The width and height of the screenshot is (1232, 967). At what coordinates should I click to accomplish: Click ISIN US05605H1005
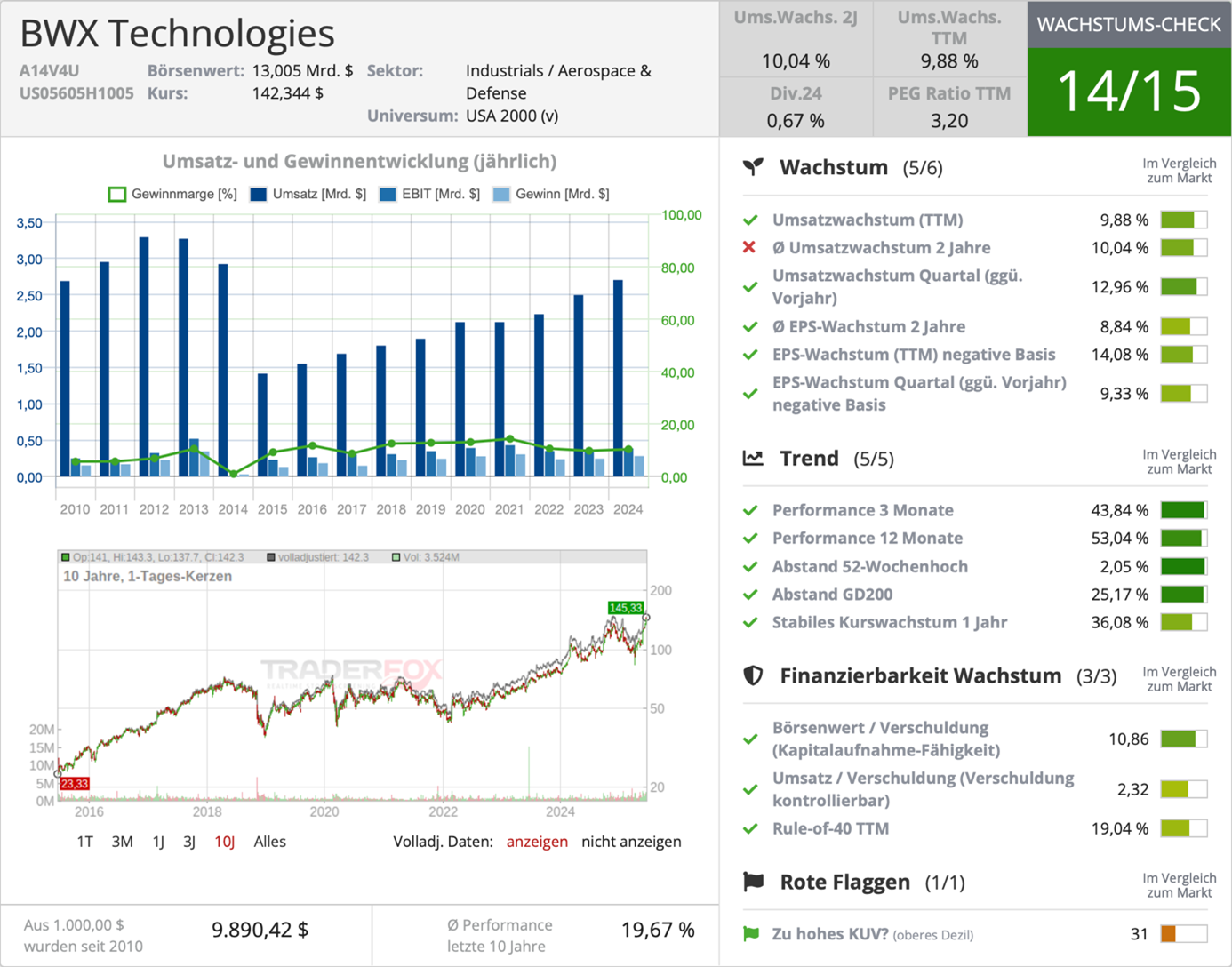pyautogui.click(x=76, y=93)
